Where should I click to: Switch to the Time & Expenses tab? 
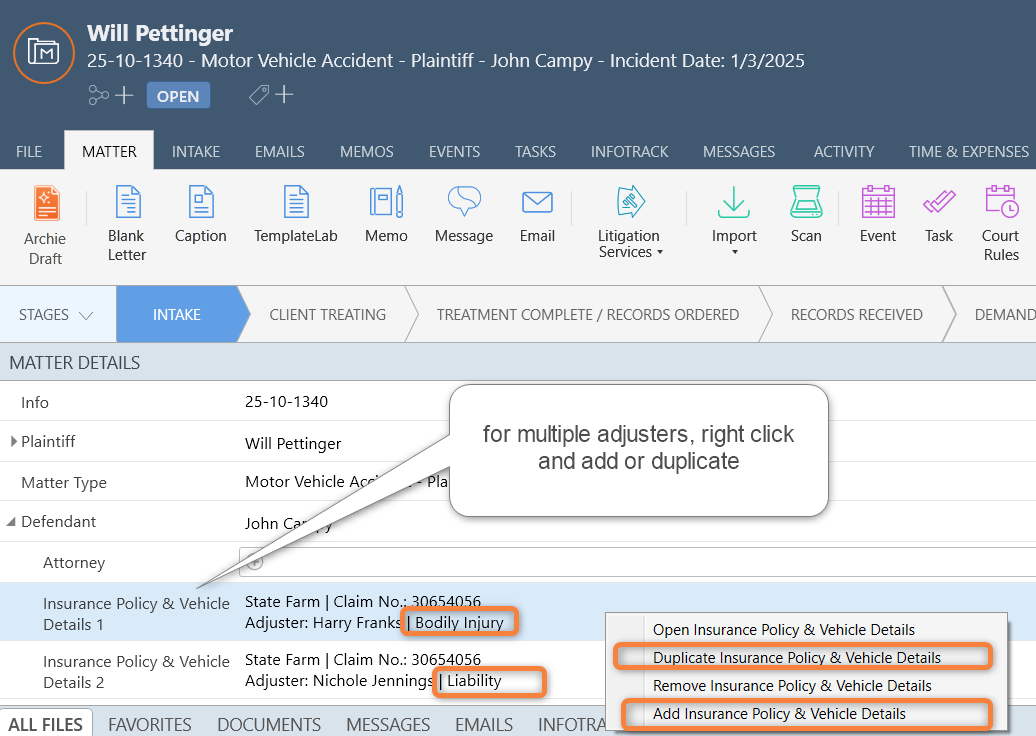[968, 152]
